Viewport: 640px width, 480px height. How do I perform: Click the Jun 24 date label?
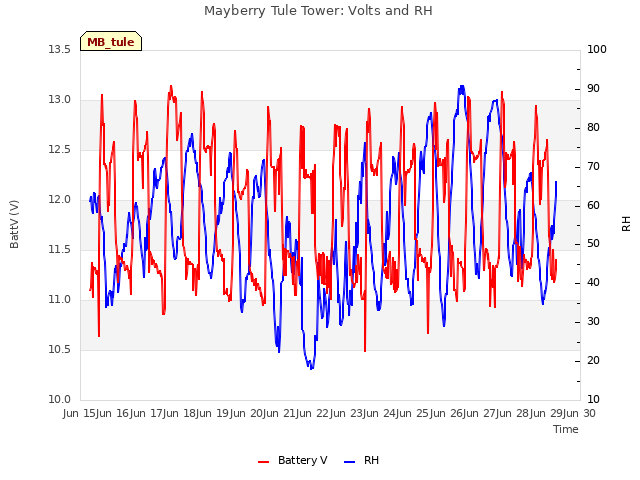[x=379, y=413]
